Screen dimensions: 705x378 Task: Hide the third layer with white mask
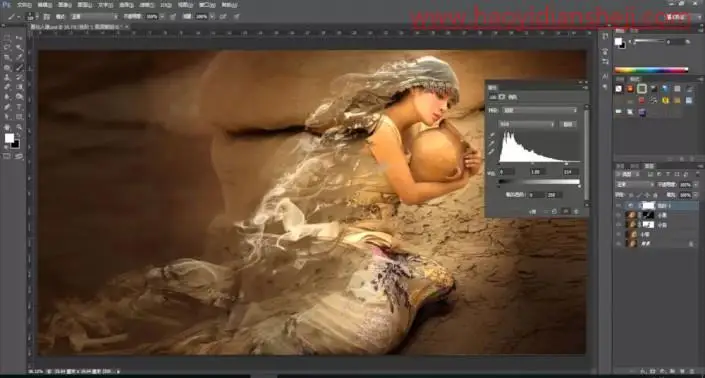coord(618,225)
